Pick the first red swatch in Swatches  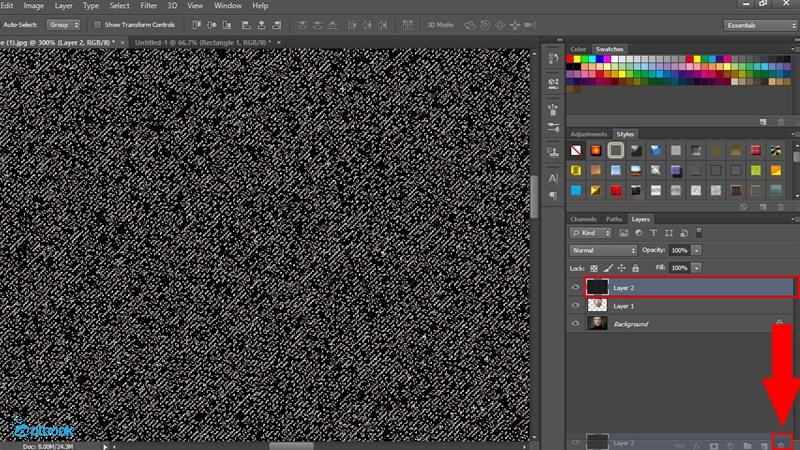(x=570, y=59)
